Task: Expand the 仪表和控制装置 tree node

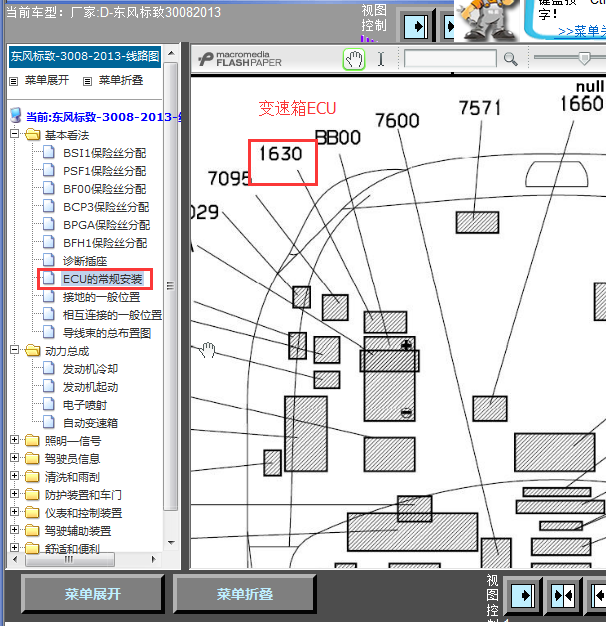Action: [x=14, y=511]
